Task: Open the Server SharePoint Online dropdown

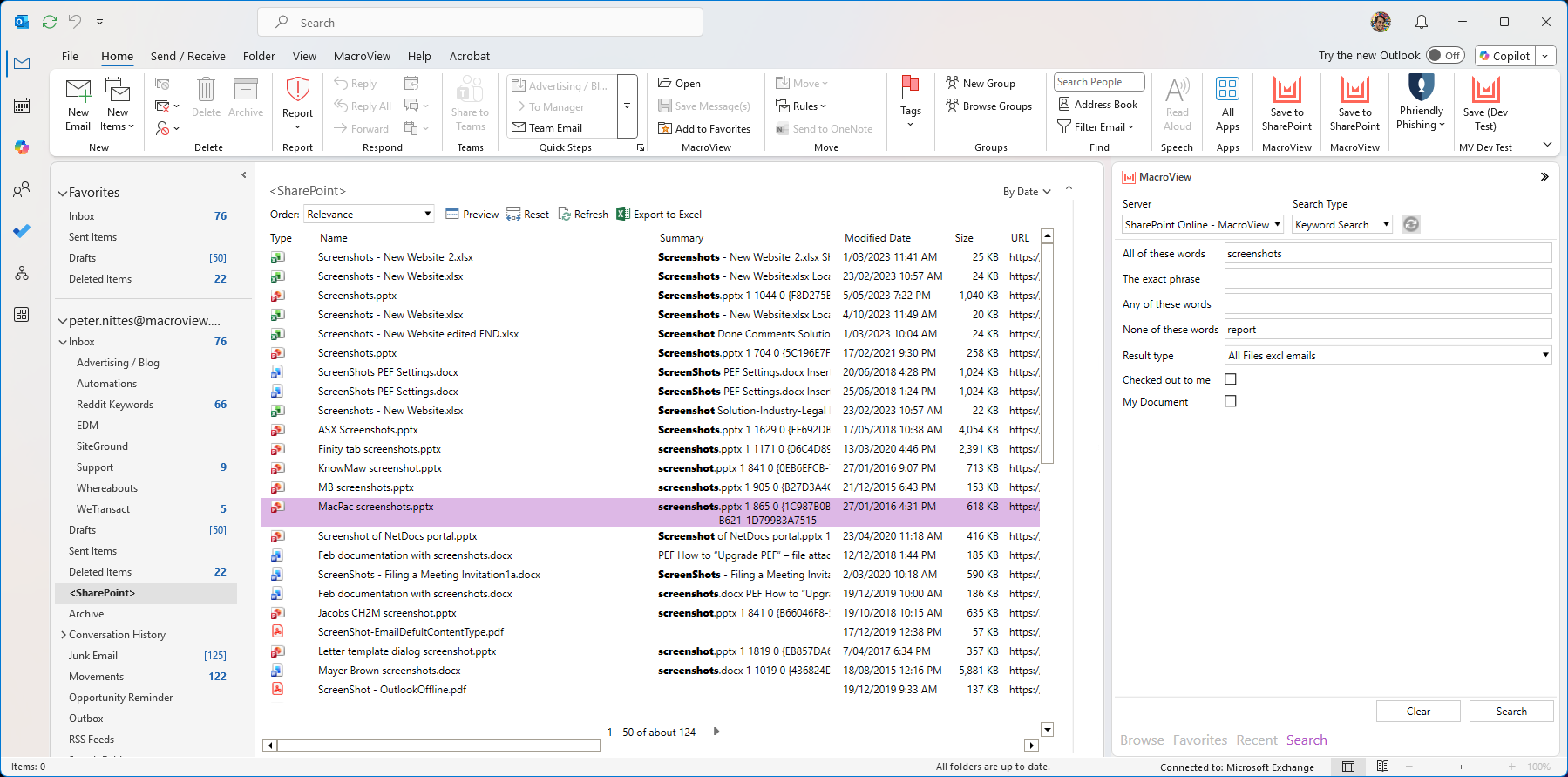Action: 1203,225
